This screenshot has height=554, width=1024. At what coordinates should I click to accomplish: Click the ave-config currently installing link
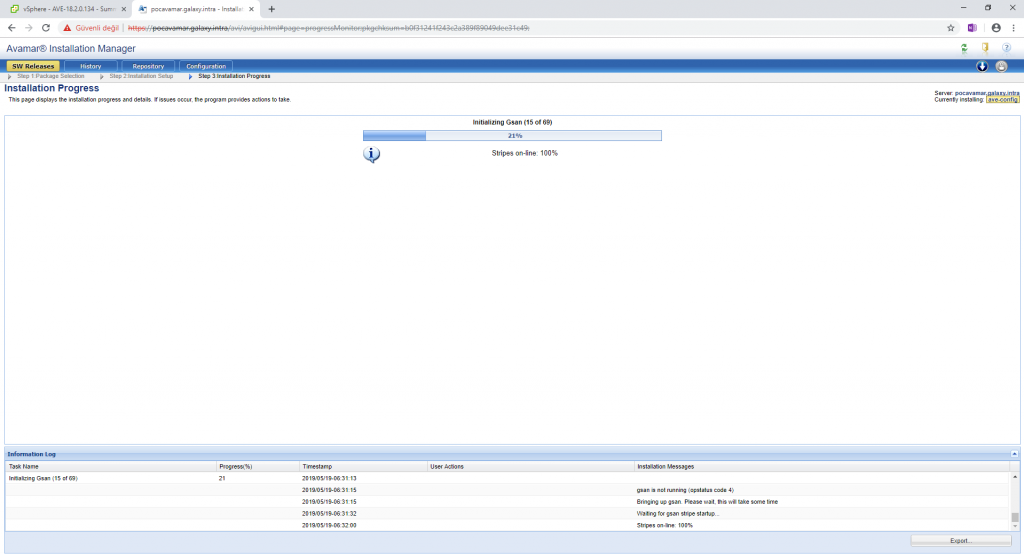tap(1002, 100)
